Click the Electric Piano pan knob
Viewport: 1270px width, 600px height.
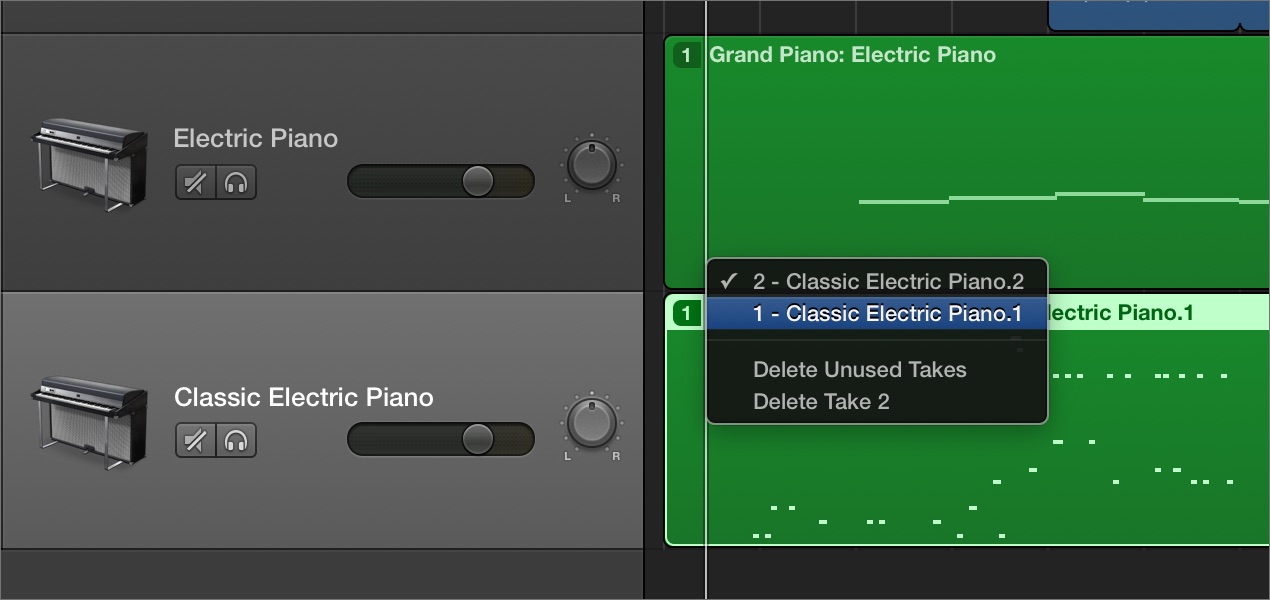pyautogui.click(x=591, y=166)
